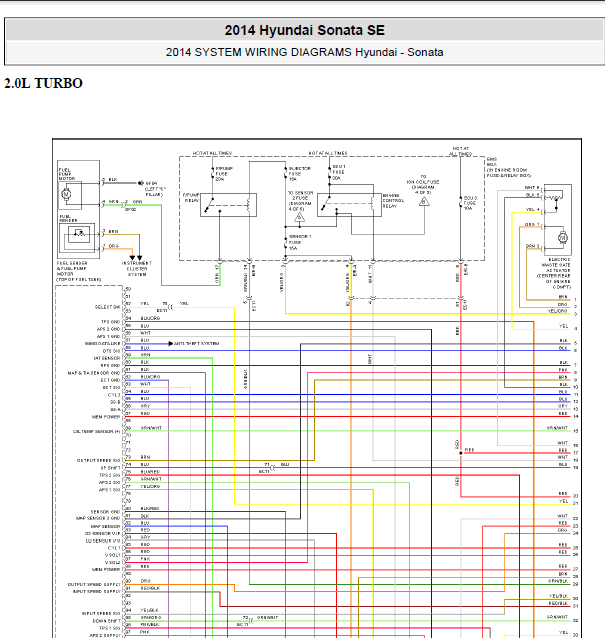605x638 pixels.
Task: Click the 'MAP & T/A SENSOR GND' label
Action: [x=94, y=373]
